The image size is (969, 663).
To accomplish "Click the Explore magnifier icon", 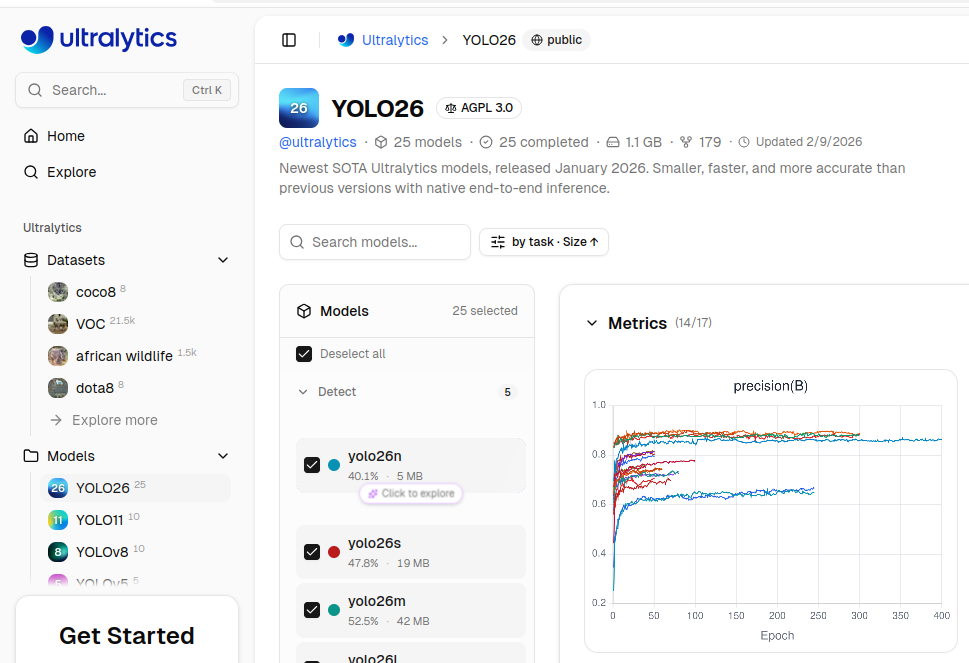I will coord(31,172).
